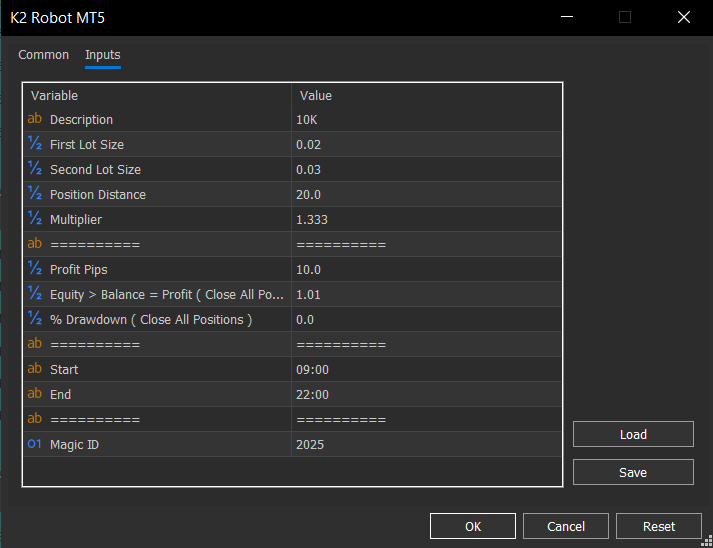Click the OK button
This screenshot has width=713, height=548.
click(473, 526)
